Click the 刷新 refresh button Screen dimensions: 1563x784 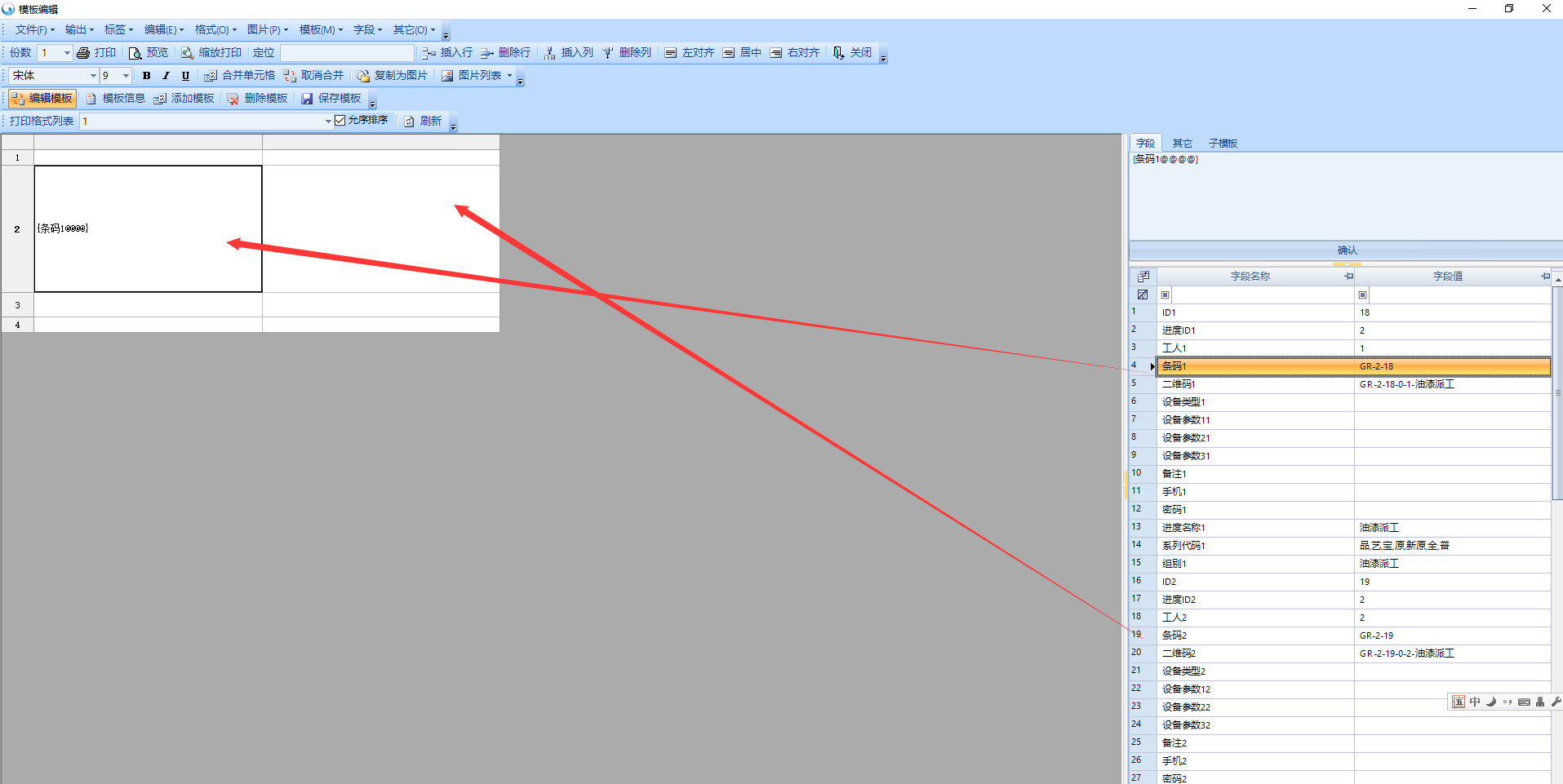[x=423, y=122]
